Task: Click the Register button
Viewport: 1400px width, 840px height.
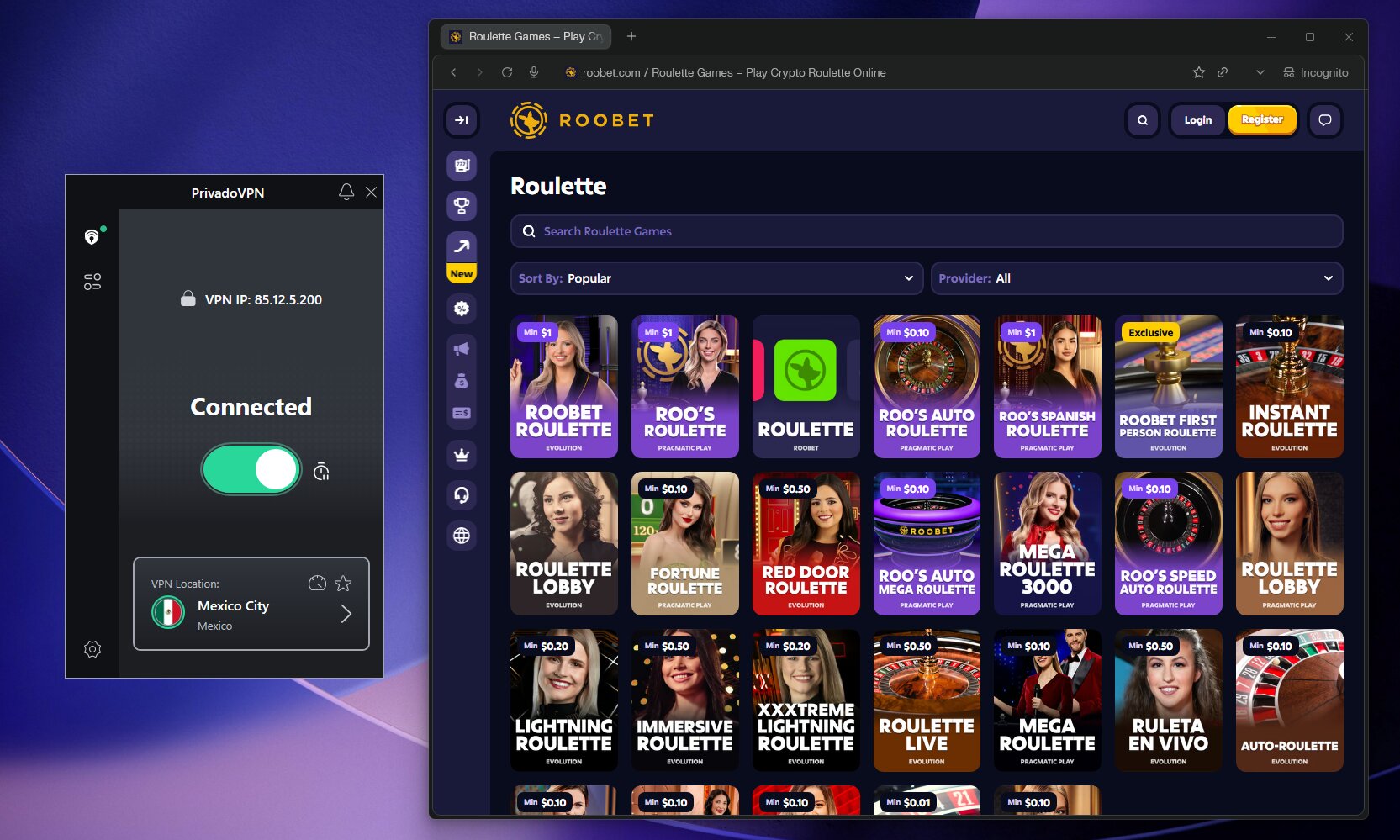Action: coord(1262,119)
